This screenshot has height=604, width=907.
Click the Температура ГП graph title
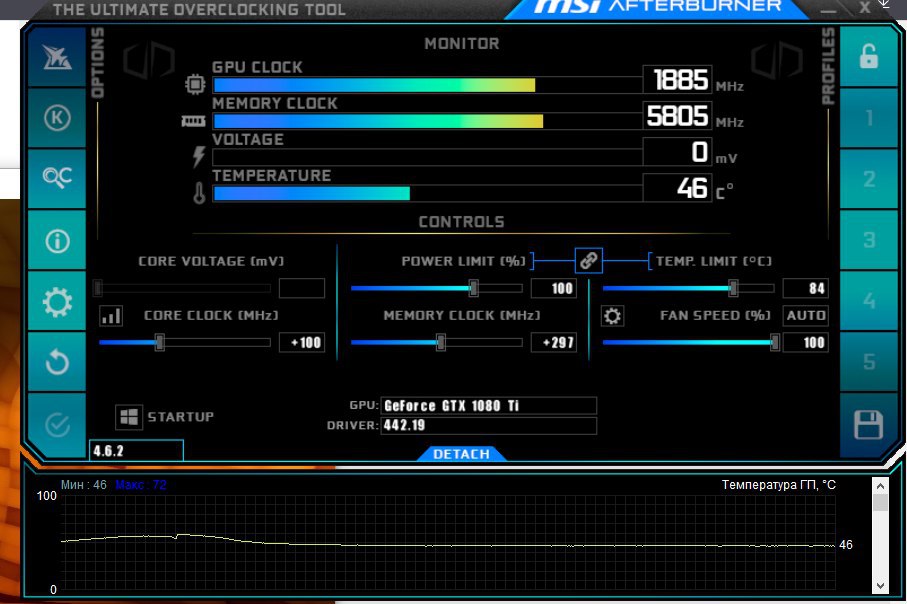click(x=779, y=485)
